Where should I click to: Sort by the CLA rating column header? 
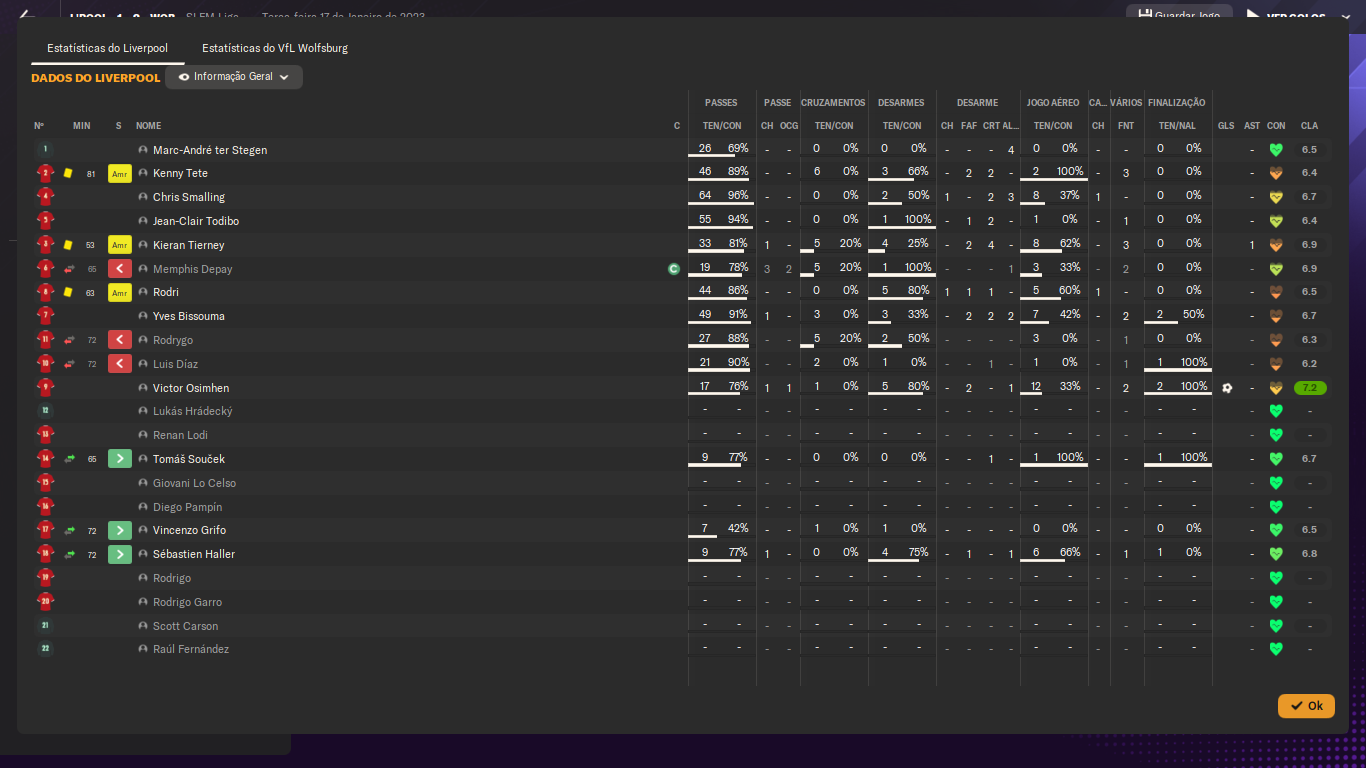pyautogui.click(x=1309, y=126)
